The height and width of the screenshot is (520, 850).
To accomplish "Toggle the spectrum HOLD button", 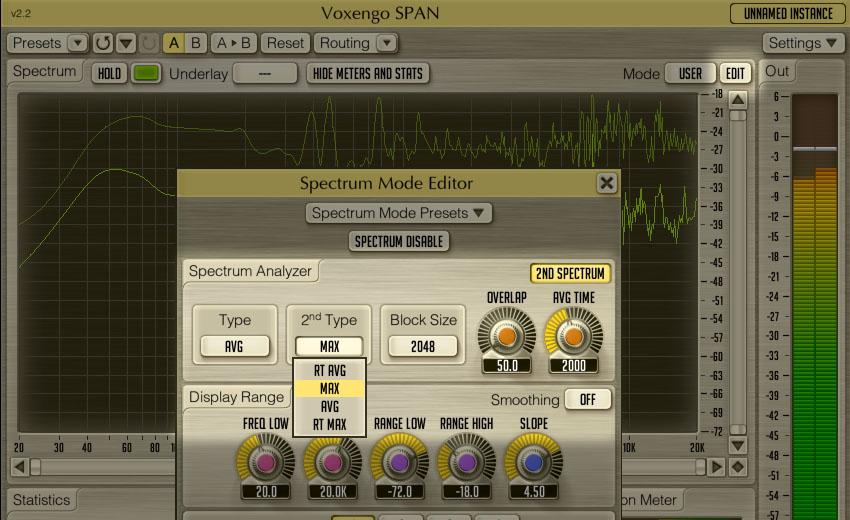I will click(110, 74).
